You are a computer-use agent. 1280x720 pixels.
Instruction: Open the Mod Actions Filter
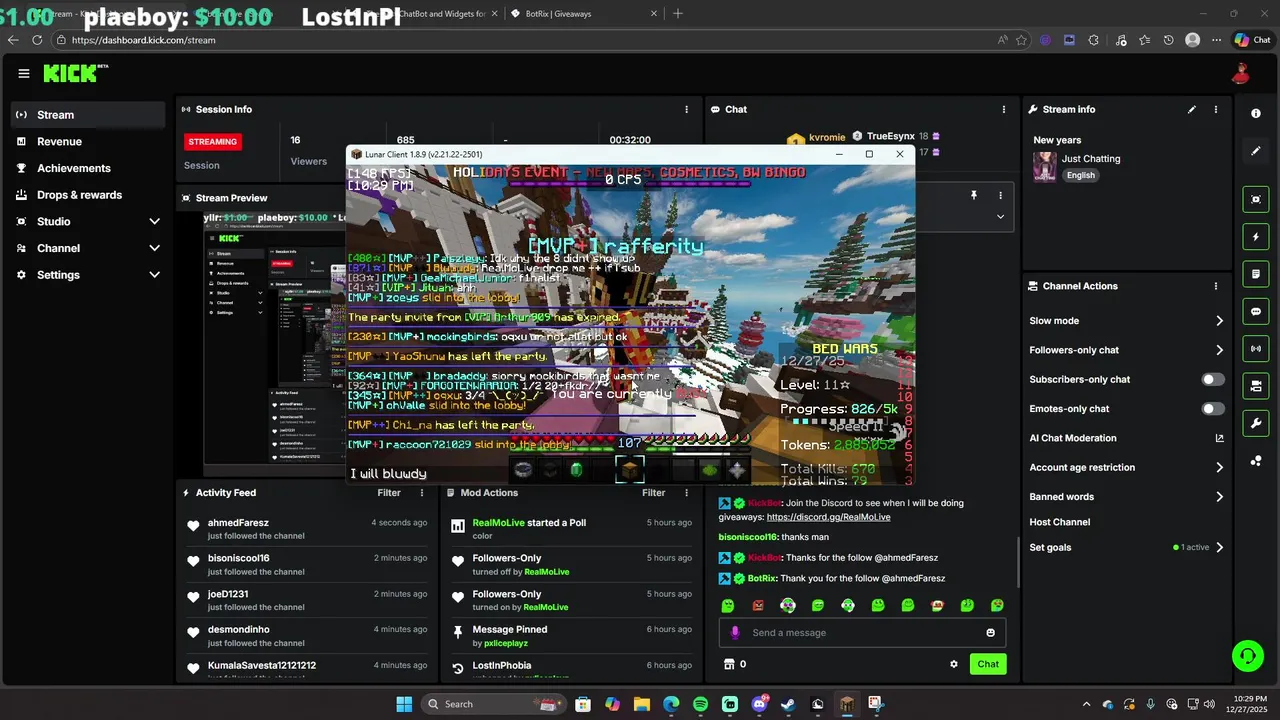[653, 493]
